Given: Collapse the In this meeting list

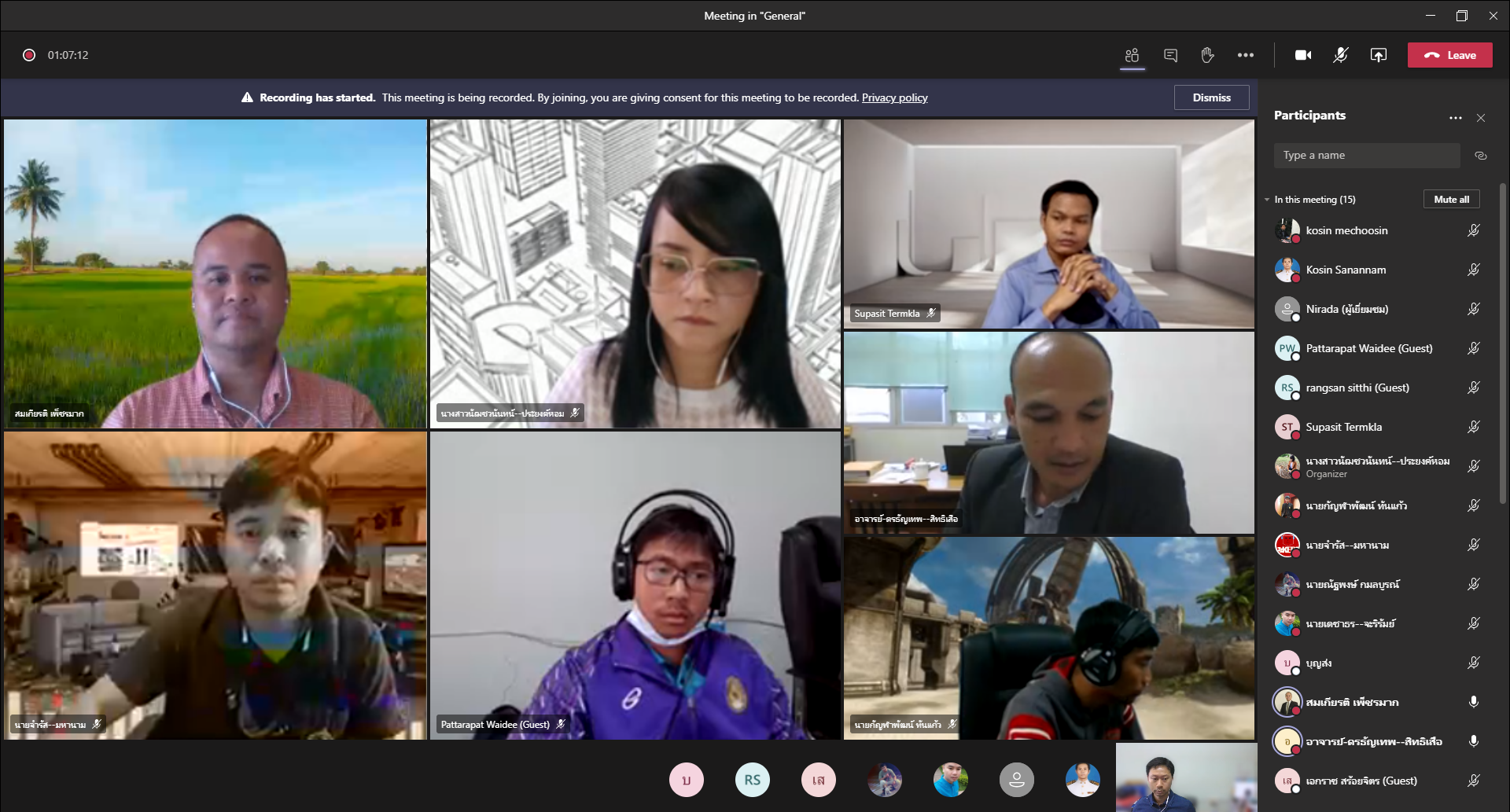Looking at the screenshot, I should [x=1267, y=200].
